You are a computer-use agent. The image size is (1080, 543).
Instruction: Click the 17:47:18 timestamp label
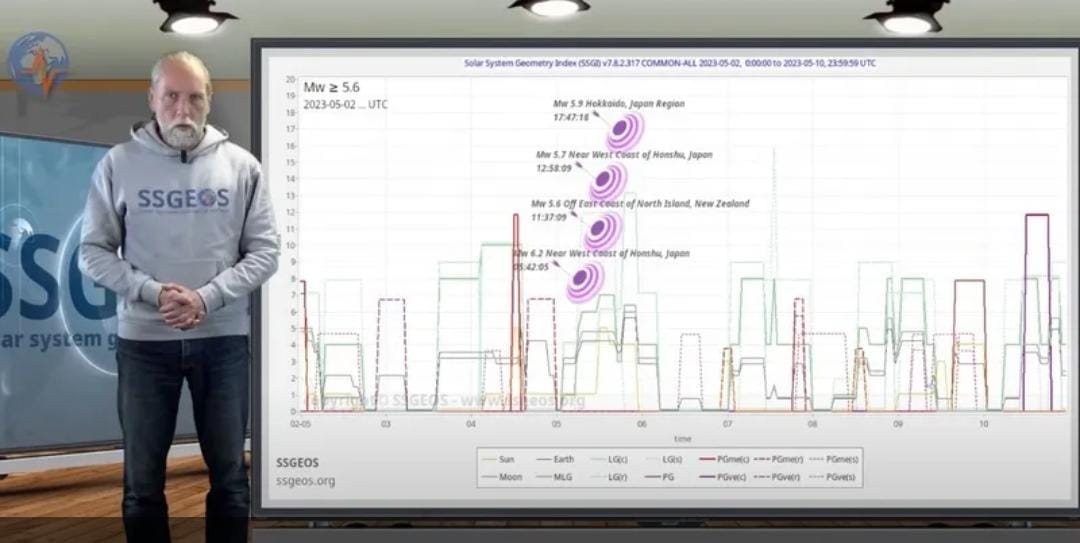pos(571,118)
